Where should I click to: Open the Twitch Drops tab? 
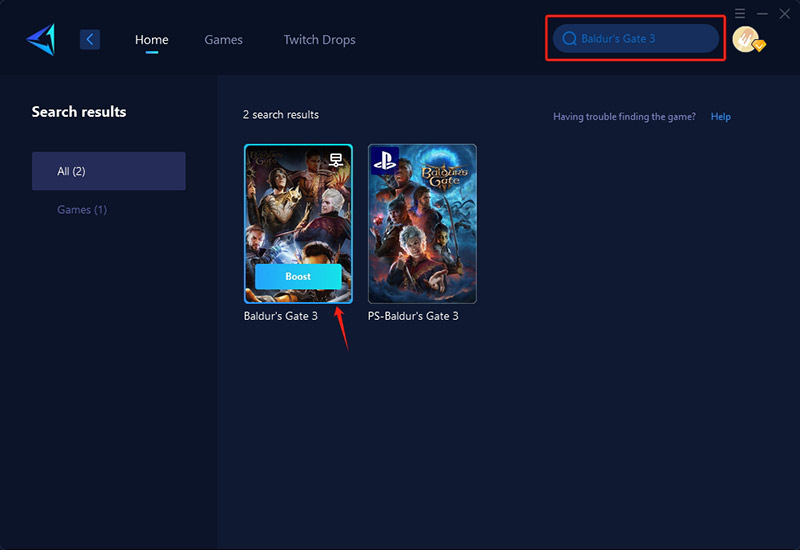pos(319,40)
